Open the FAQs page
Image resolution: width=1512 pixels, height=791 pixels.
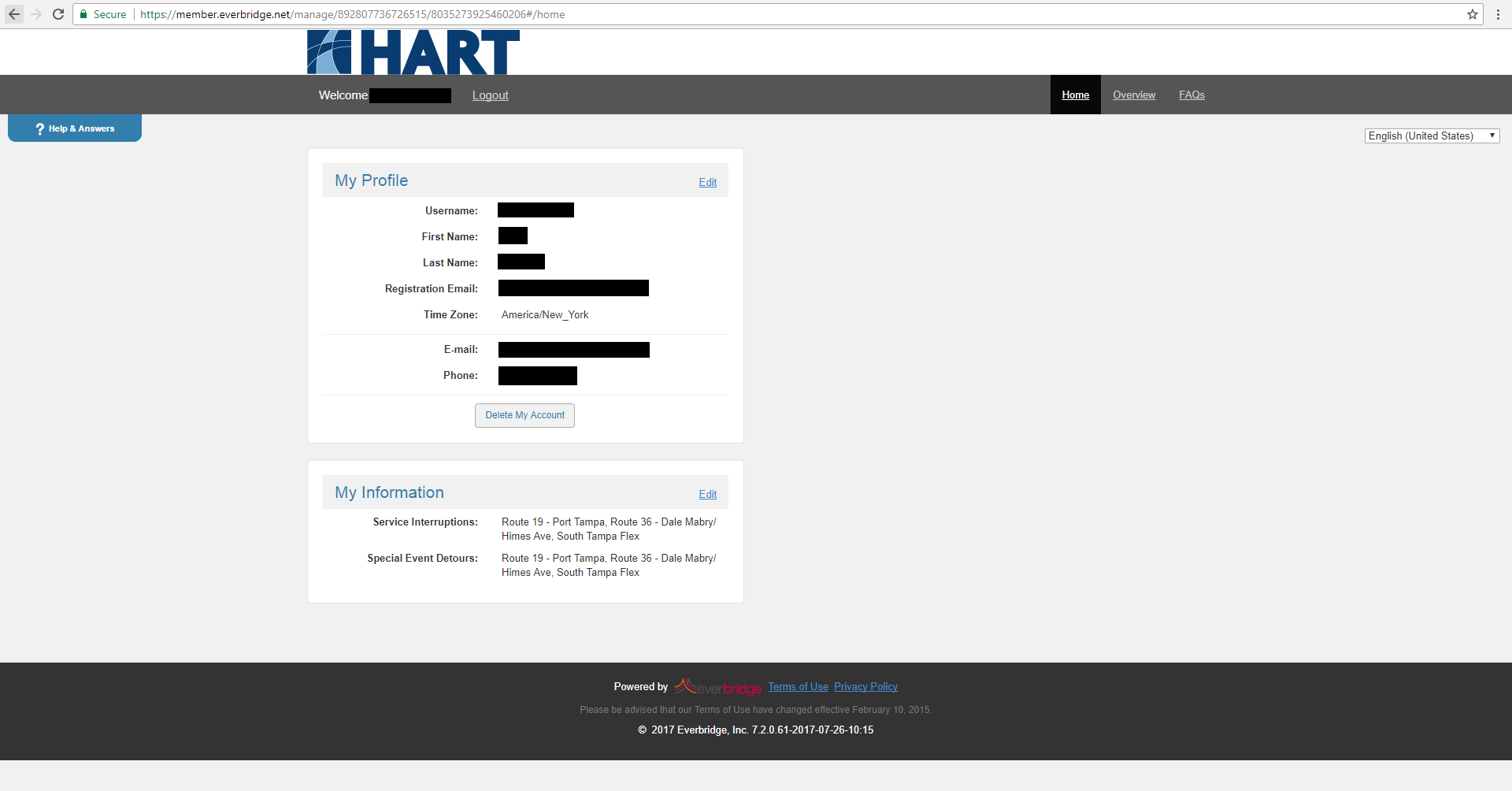pyautogui.click(x=1191, y=95)
